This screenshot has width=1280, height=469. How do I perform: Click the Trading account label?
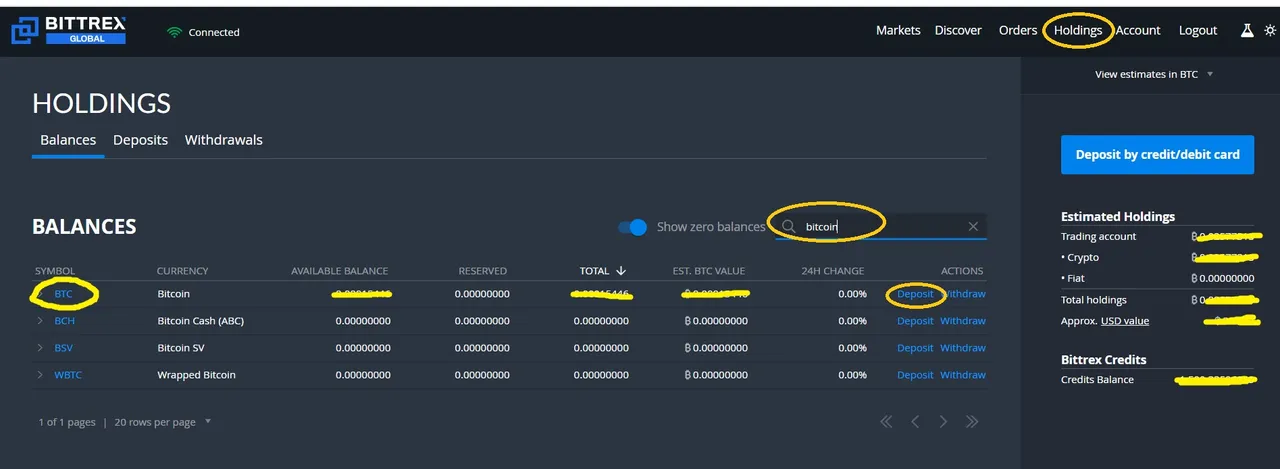1099,237
